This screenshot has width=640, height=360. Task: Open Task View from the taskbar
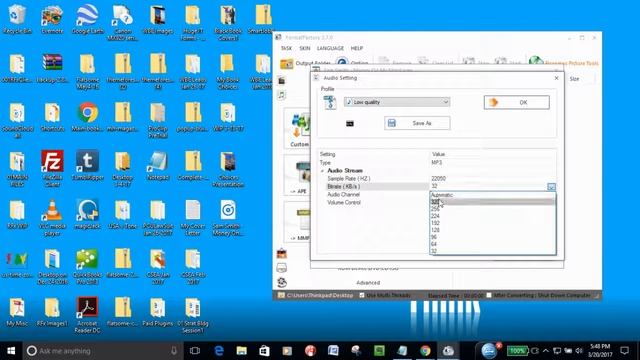point(195,351)
